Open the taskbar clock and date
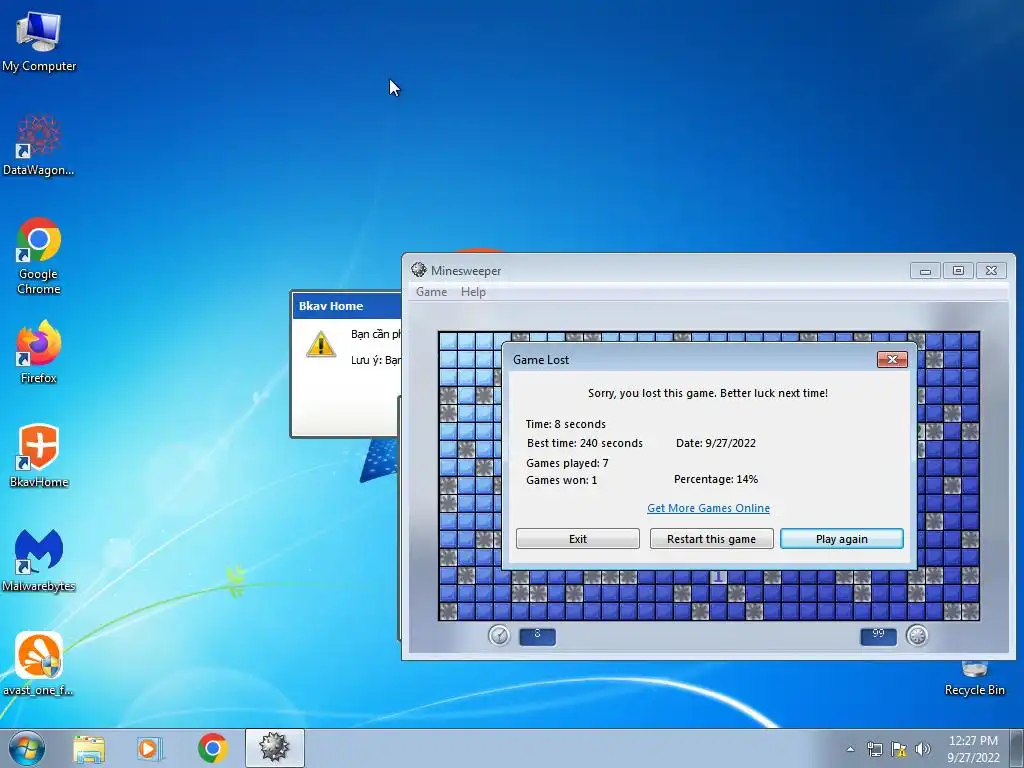The height and width of the screenshot is (768, 1024). (x=973, y=749)
